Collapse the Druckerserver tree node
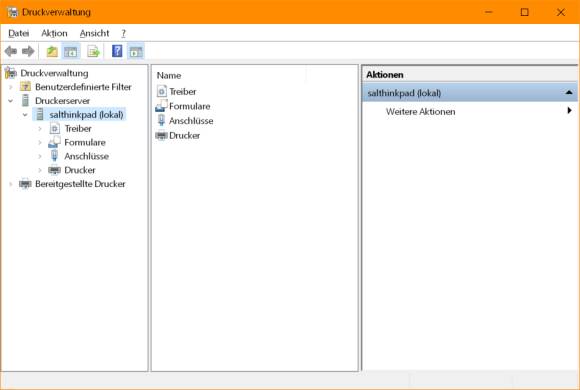This screenshot has width=580, height=390. tap(11, 101)
